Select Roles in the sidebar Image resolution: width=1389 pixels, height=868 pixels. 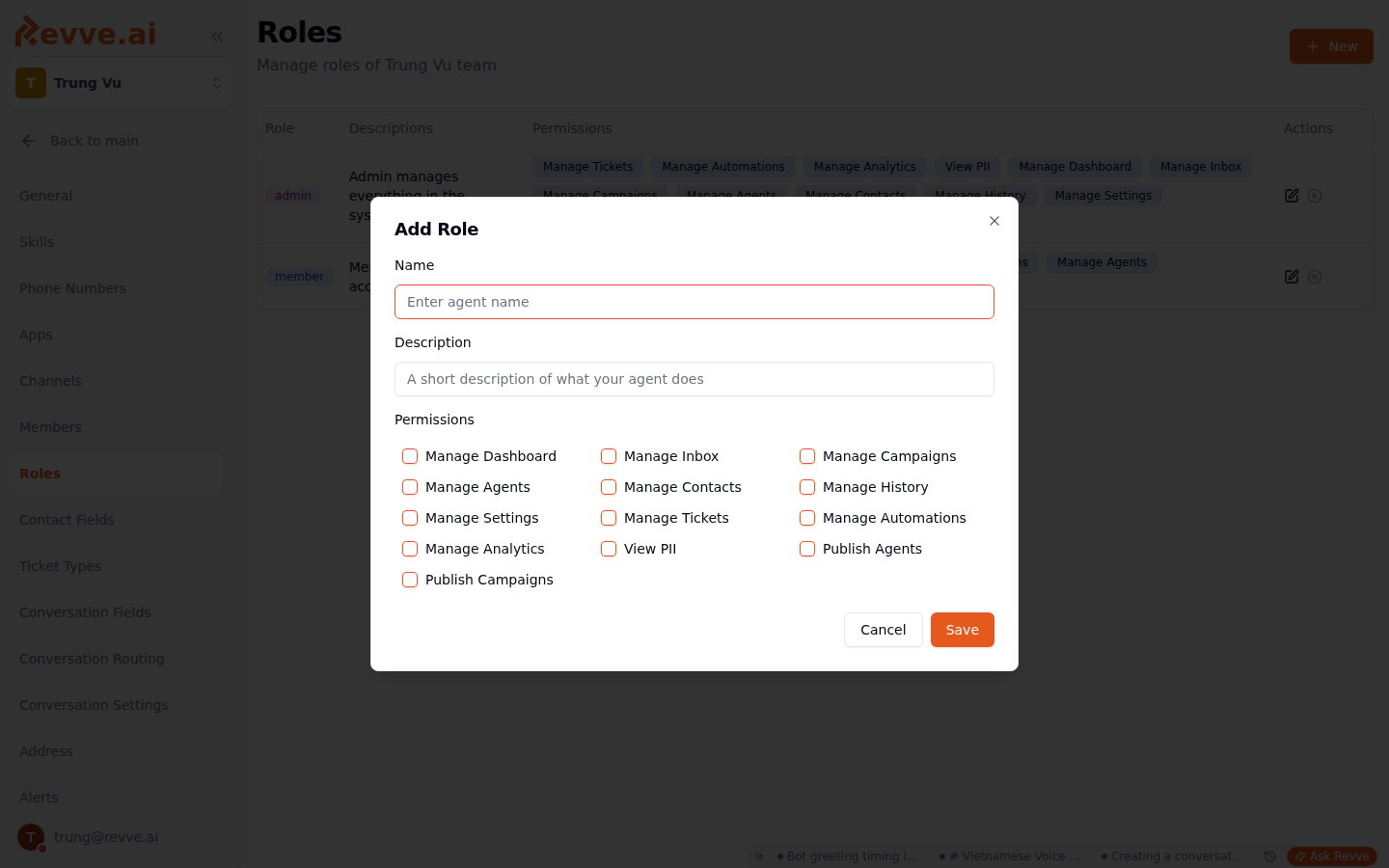(116, 474)
